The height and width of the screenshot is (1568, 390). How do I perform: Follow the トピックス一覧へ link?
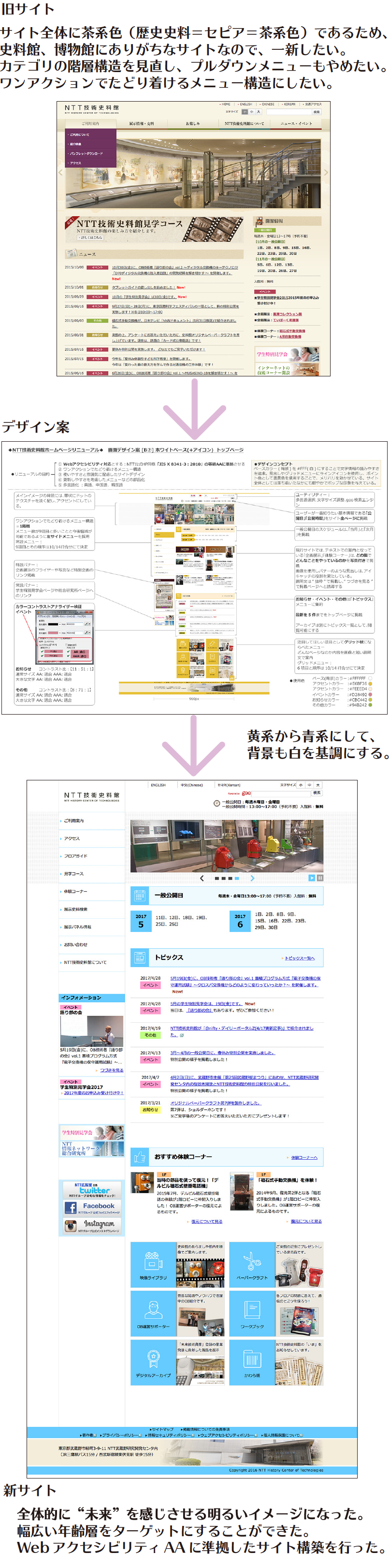[x=300, y=958]
